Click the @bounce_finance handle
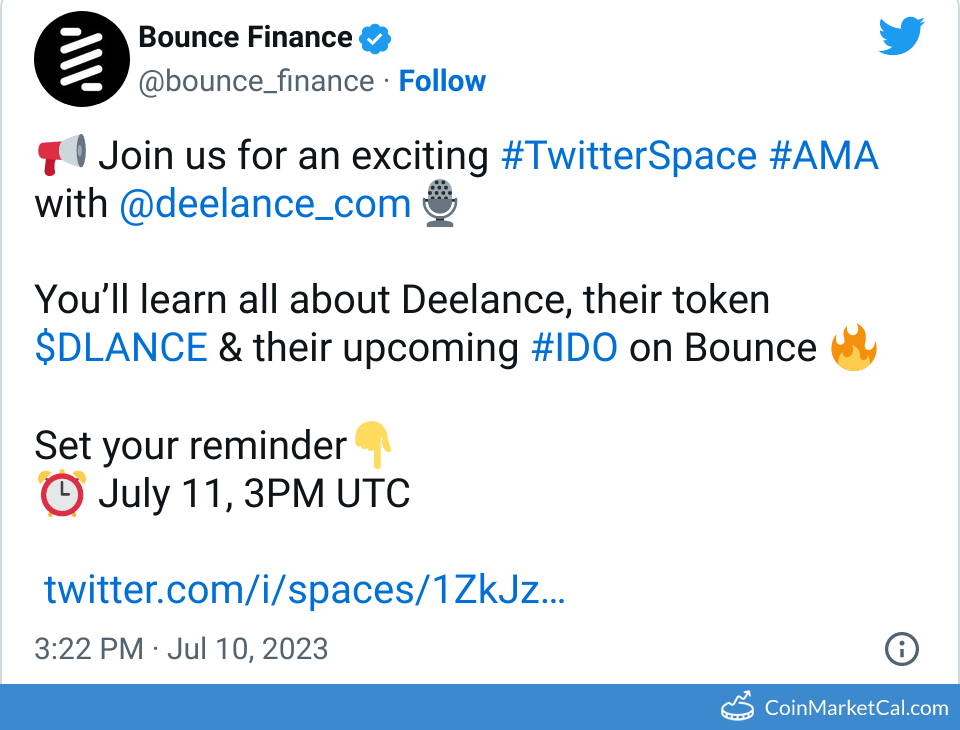The width and height of the screenshot is (960, 730). (x=256, y=81)
